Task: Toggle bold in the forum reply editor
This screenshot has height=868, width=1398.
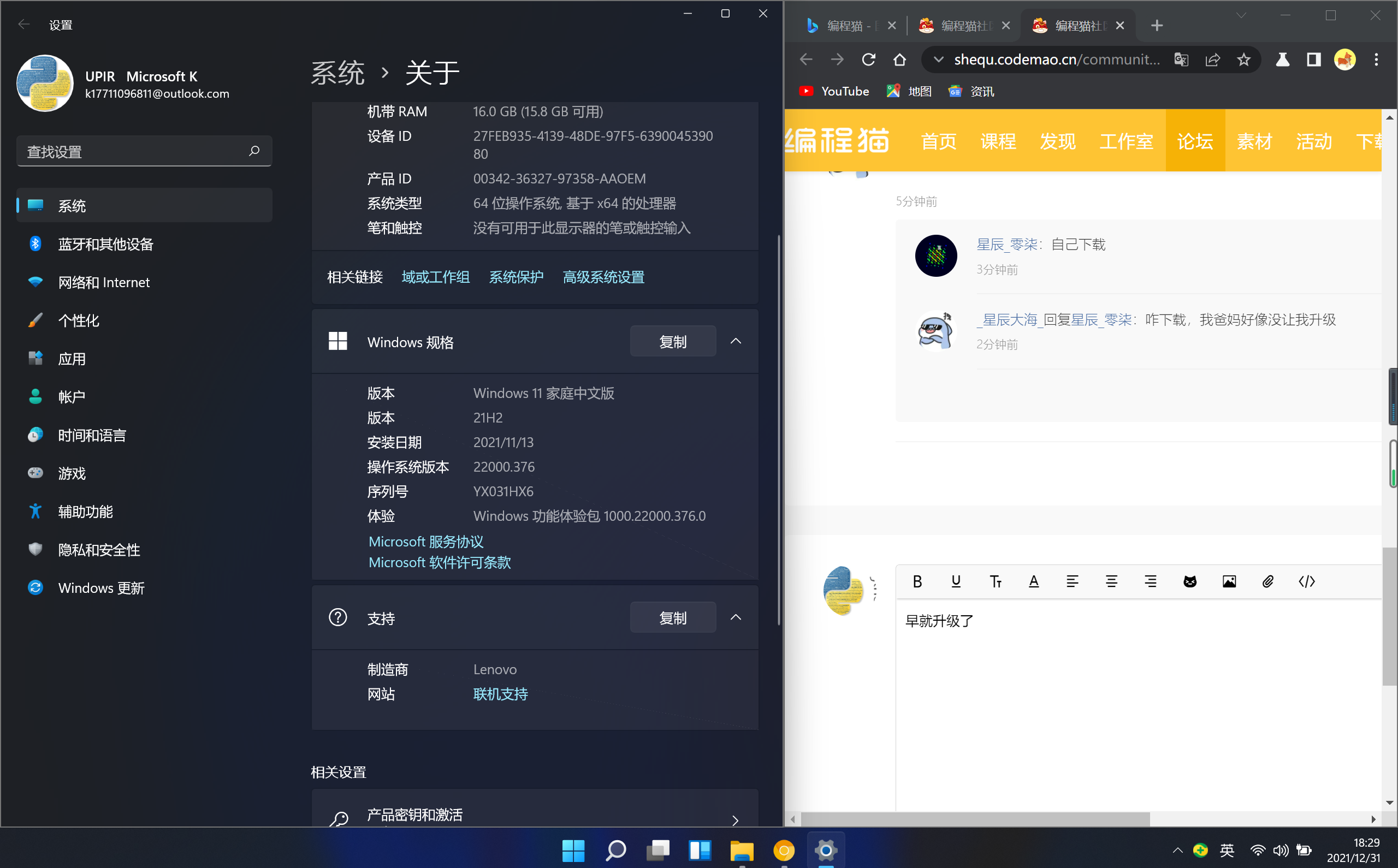Action: coord(917,581)
